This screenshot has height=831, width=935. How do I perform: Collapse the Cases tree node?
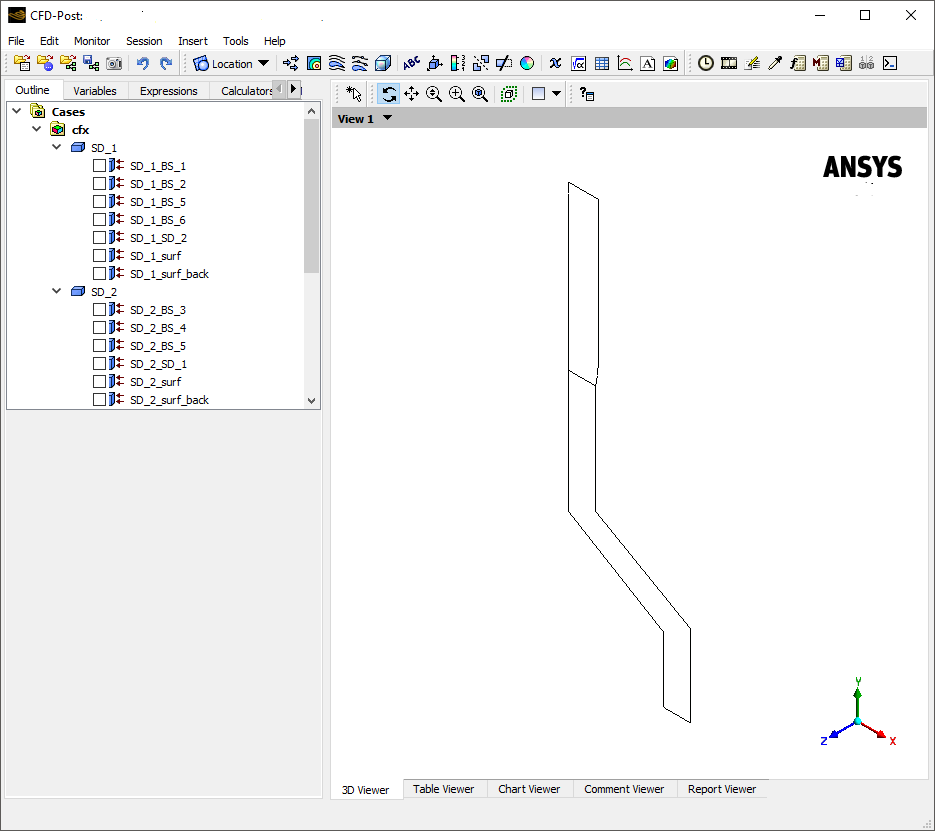17,111
